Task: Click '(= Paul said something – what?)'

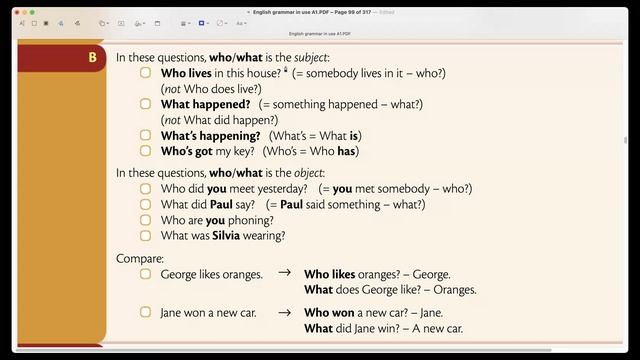Action: pos(345,204)
